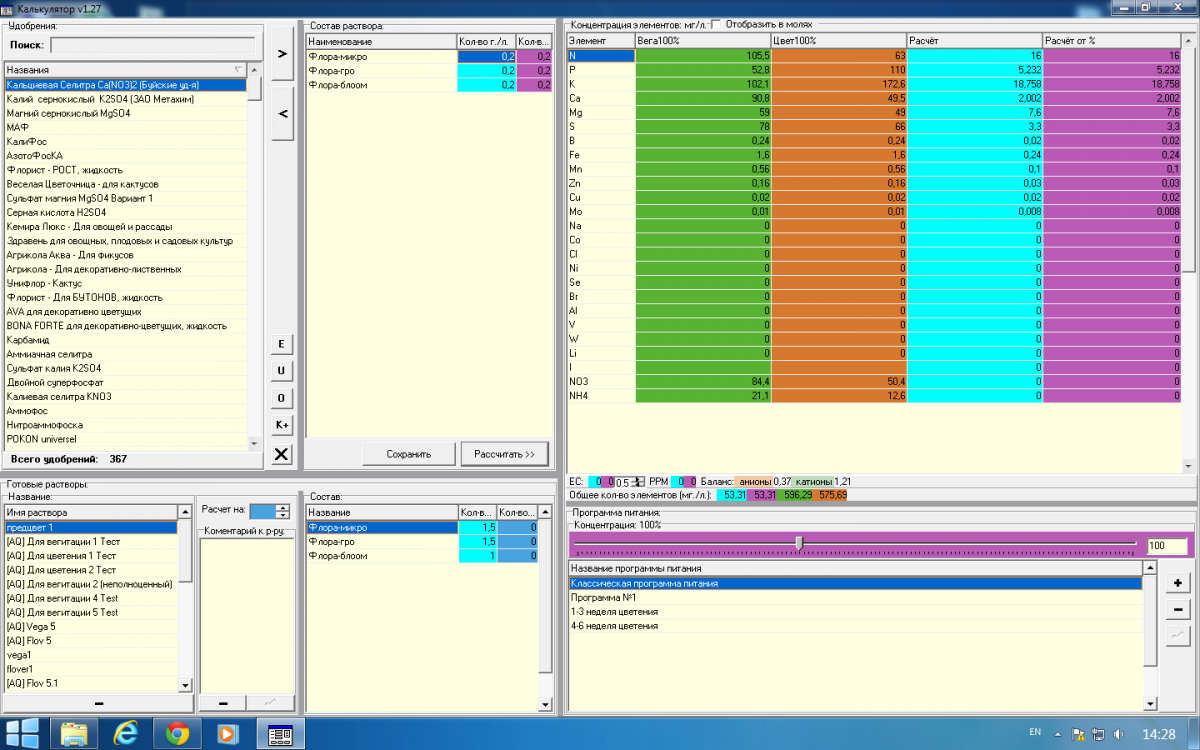Image resolution: width=1200 pixels, height=750 pixels.
Task: Select the 'flover1' ready solution
Action: [91, 669]
